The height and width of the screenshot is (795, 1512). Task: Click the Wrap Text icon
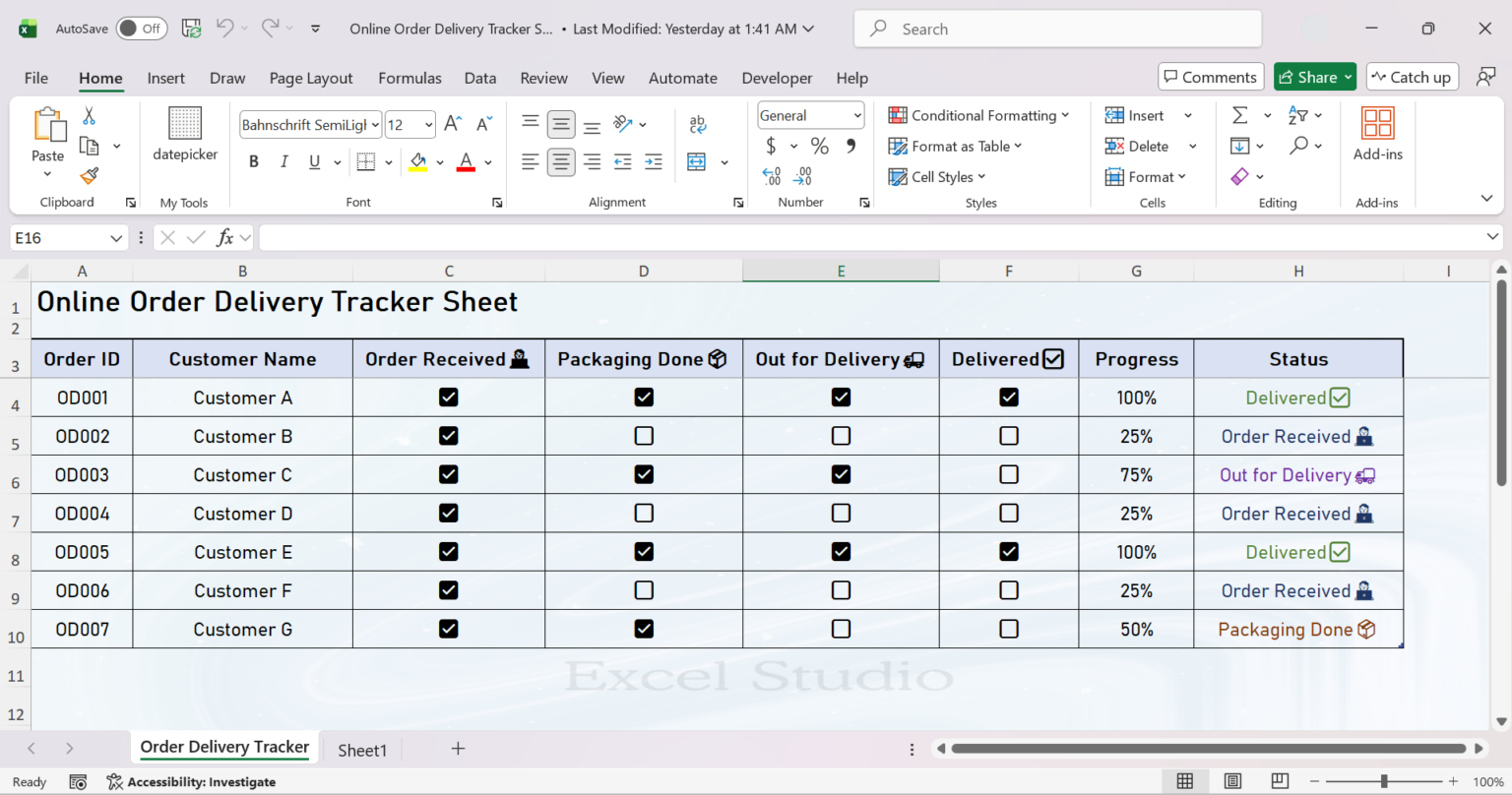698,124
